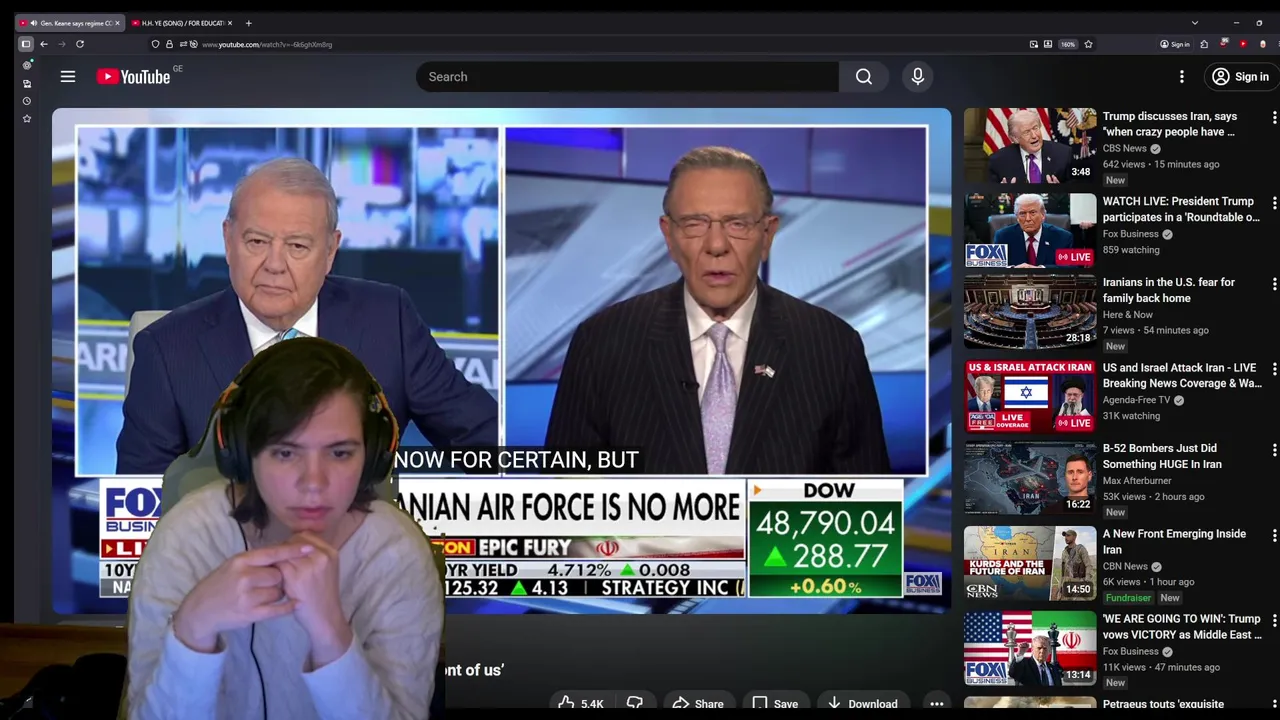Open YouTube settings three-dot menu
This screenshot has width=1280, height=720.
click(x=1182, y=77)
